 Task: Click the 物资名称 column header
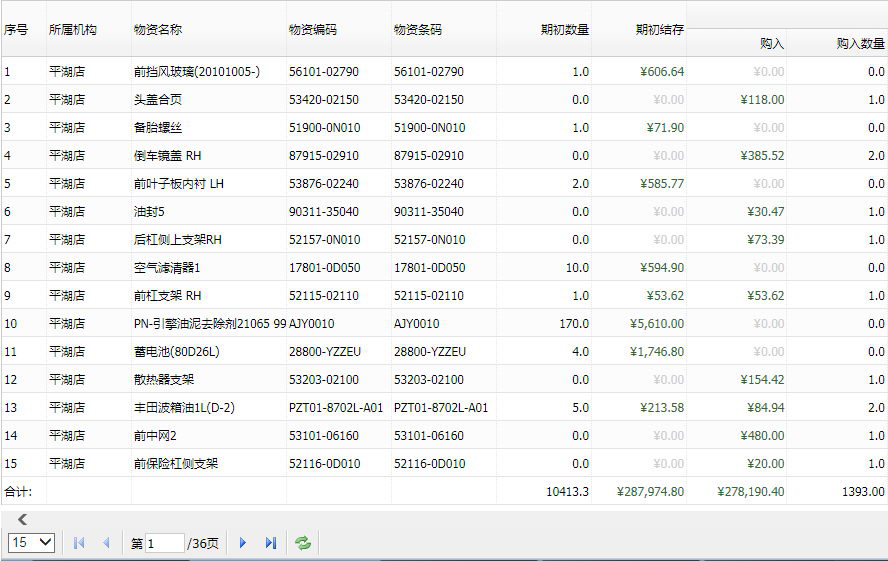158,30
